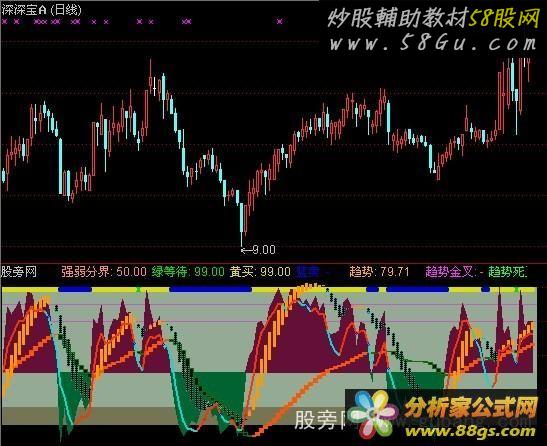Image resolution: width=547 pixels, height=446 pixels.
Task: Open the www.88gs.com link
Action: point(470,431)
